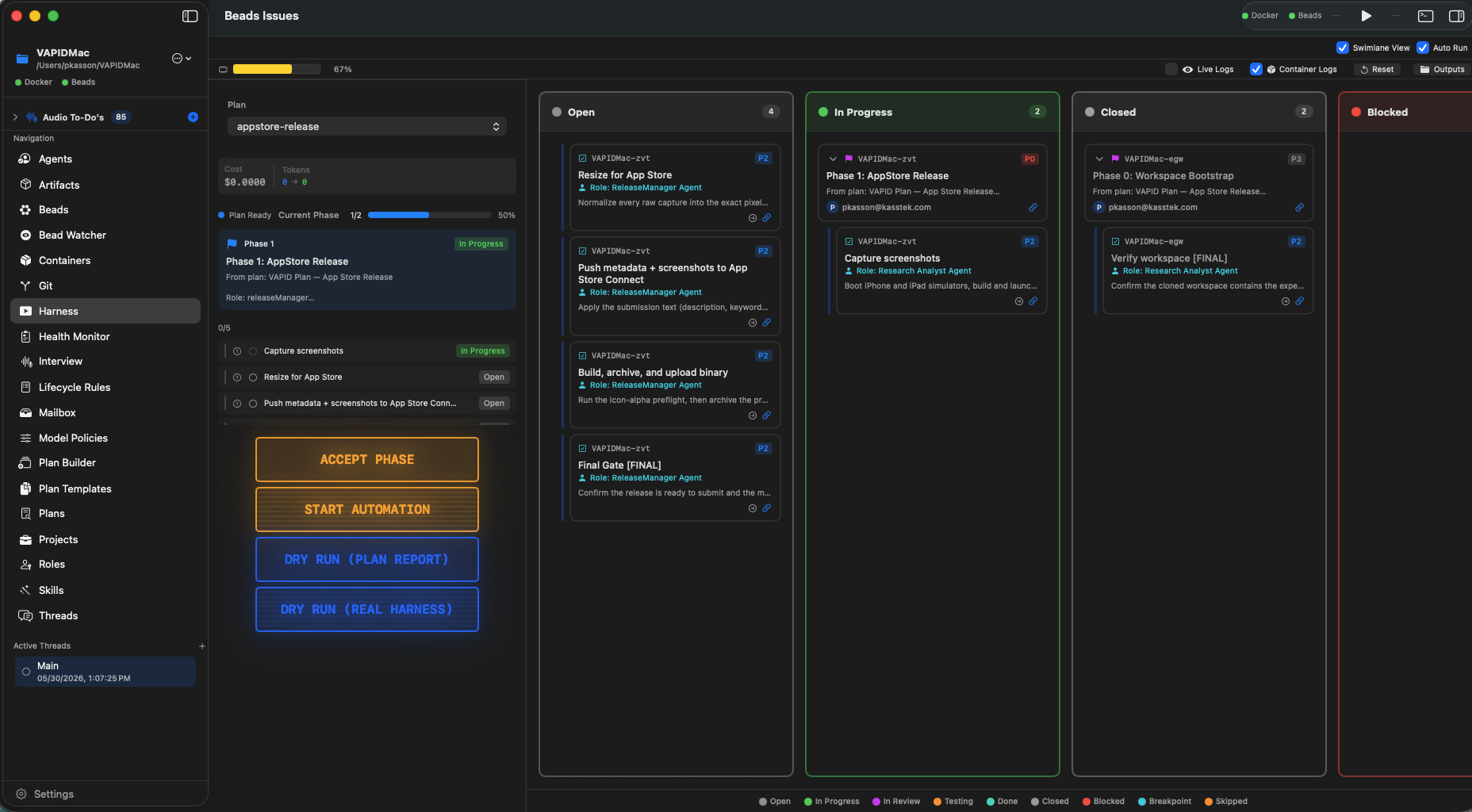
Task: Uncheck the Auto Run checkbox
Action: (1423, 48)
